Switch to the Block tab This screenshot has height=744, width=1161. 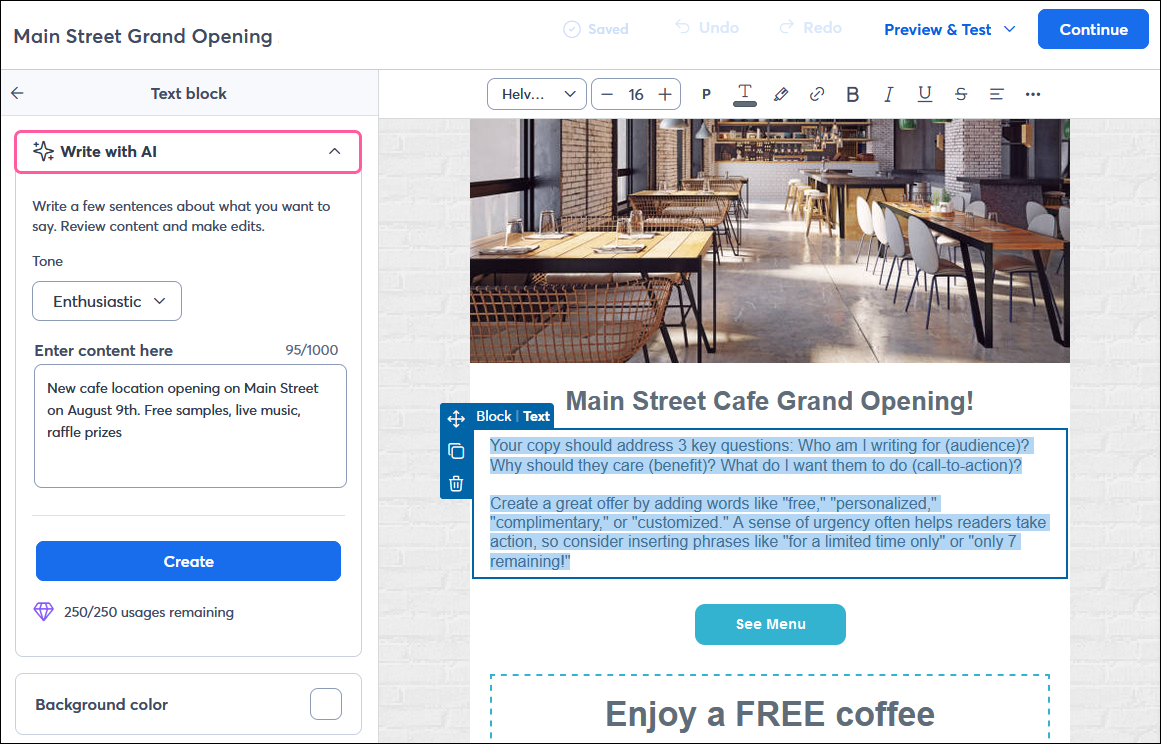click(x=494, y=416)
